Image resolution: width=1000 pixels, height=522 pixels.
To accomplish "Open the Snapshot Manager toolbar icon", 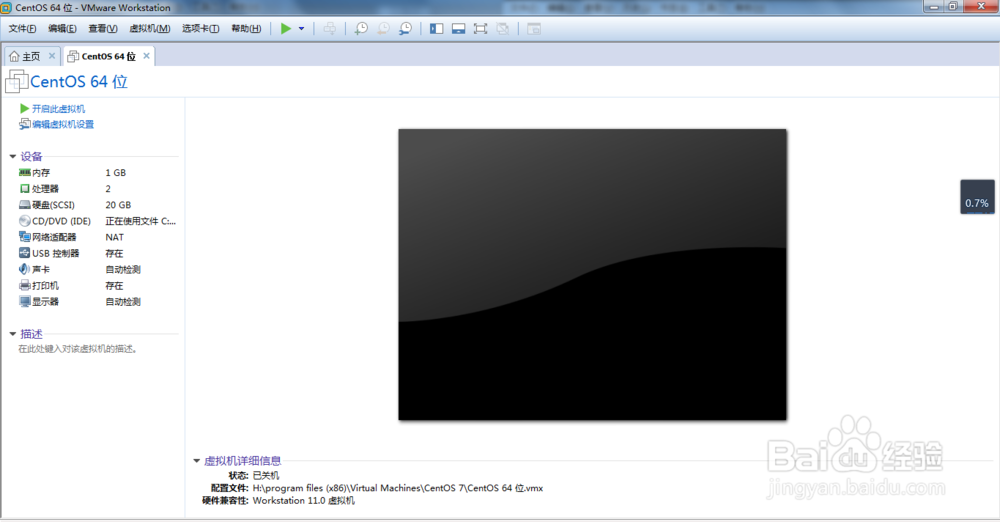I will pyautogui.click(x=405, y=29).
